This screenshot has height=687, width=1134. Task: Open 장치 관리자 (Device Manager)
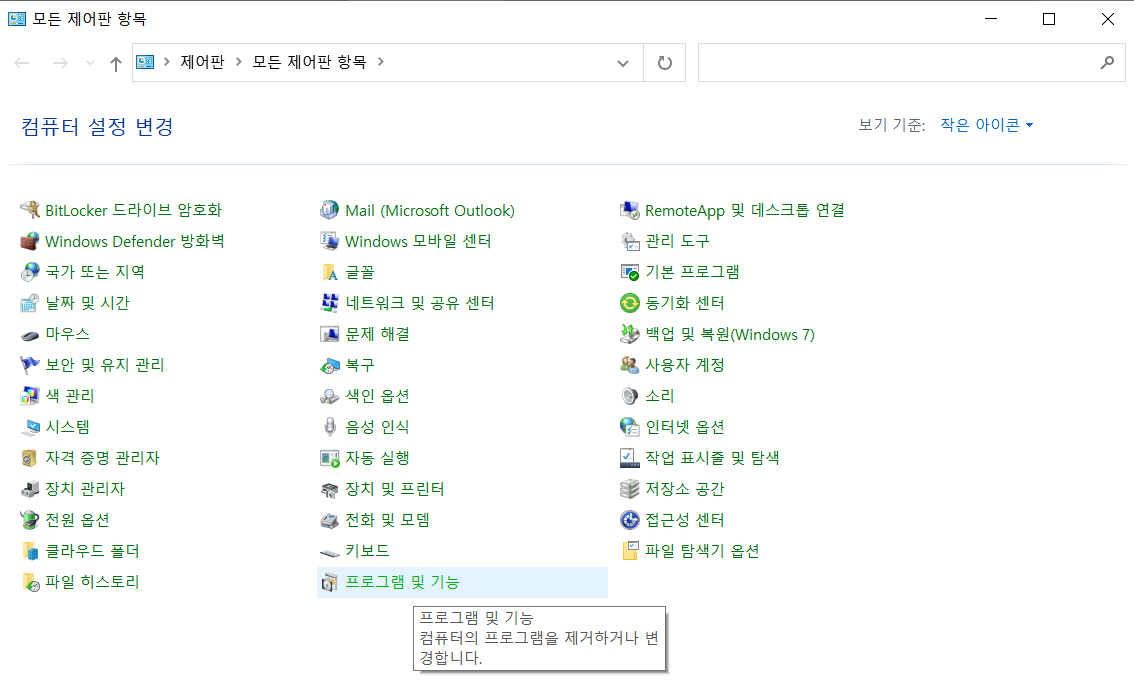86,489
